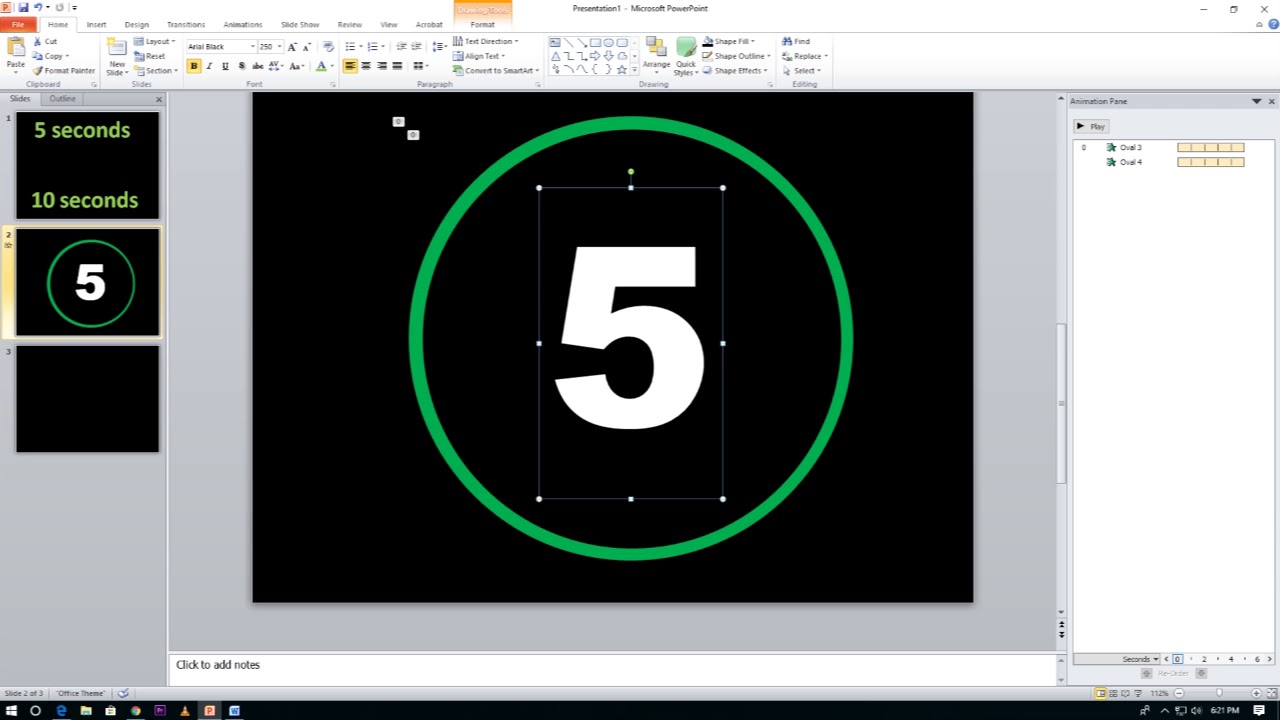Screen dimensions: 1280x720
Task: Undo the last action
Action: pos(38,8)
